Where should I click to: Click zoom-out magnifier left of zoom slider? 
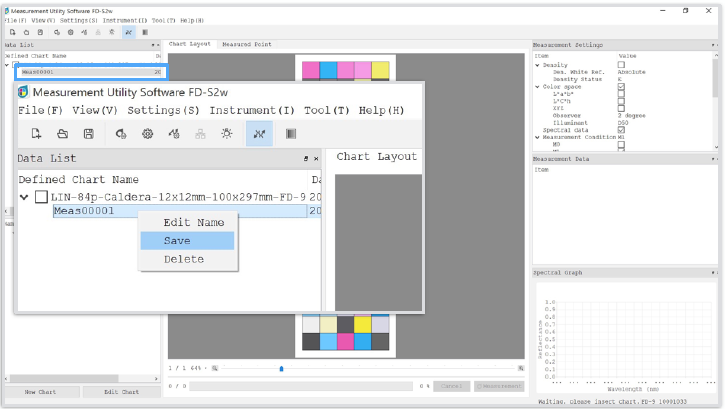tap(215, 368)
